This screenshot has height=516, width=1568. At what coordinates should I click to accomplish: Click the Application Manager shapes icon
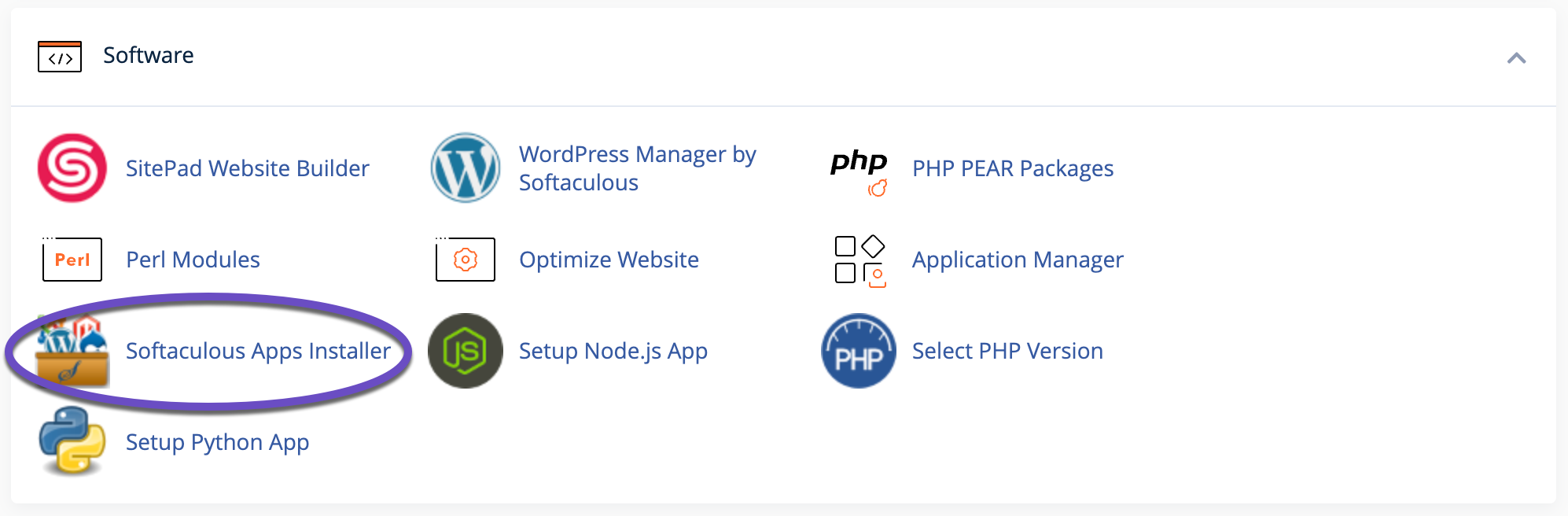[859, 261]
